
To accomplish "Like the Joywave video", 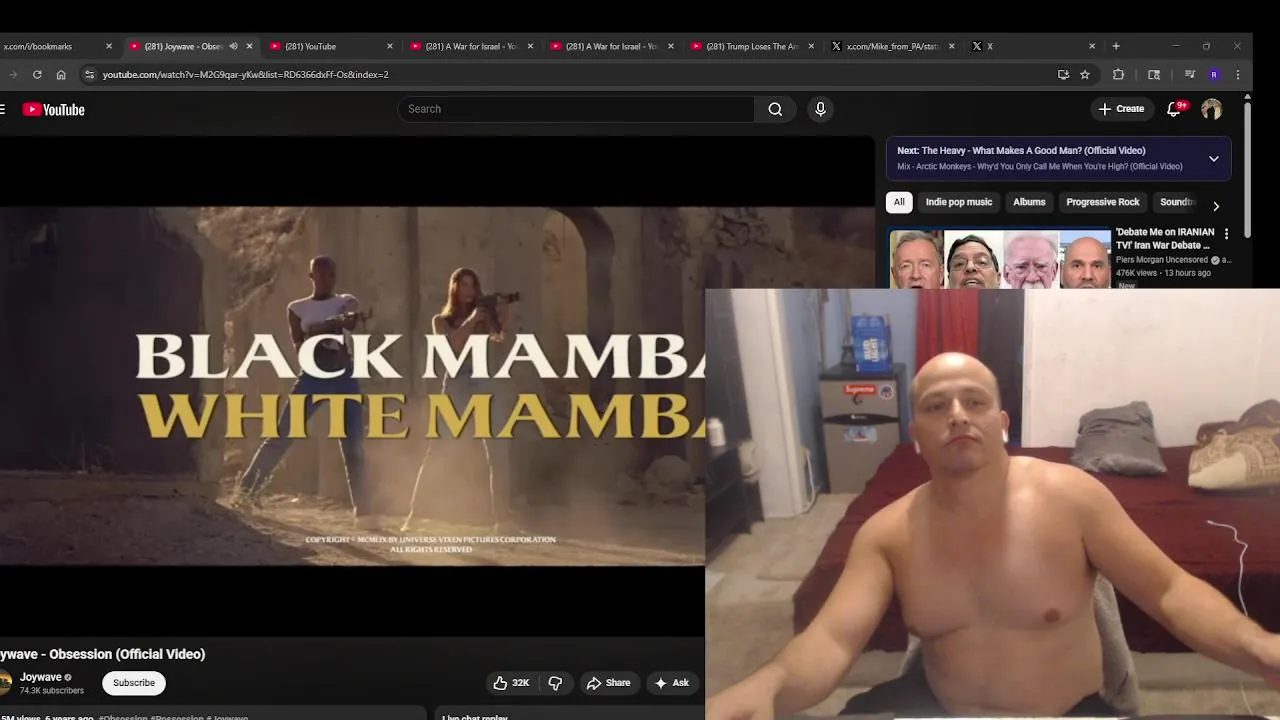I will click(511, 683).
